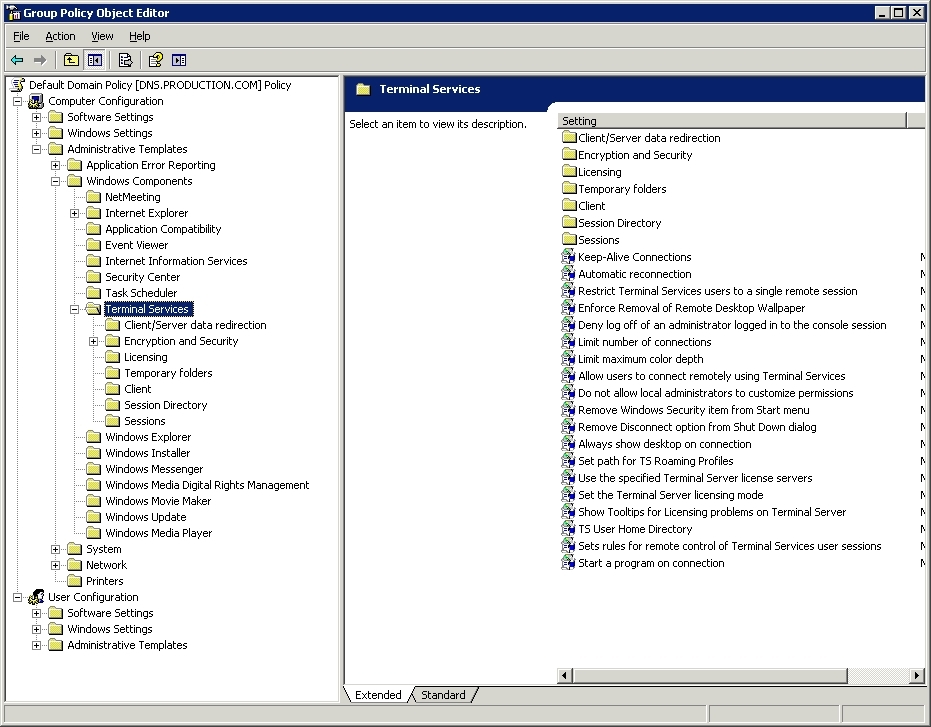Open the Licensing folder in the settings list
This screenshot has height=727, width=931.
pyautogui.click(x=599, y=172)
